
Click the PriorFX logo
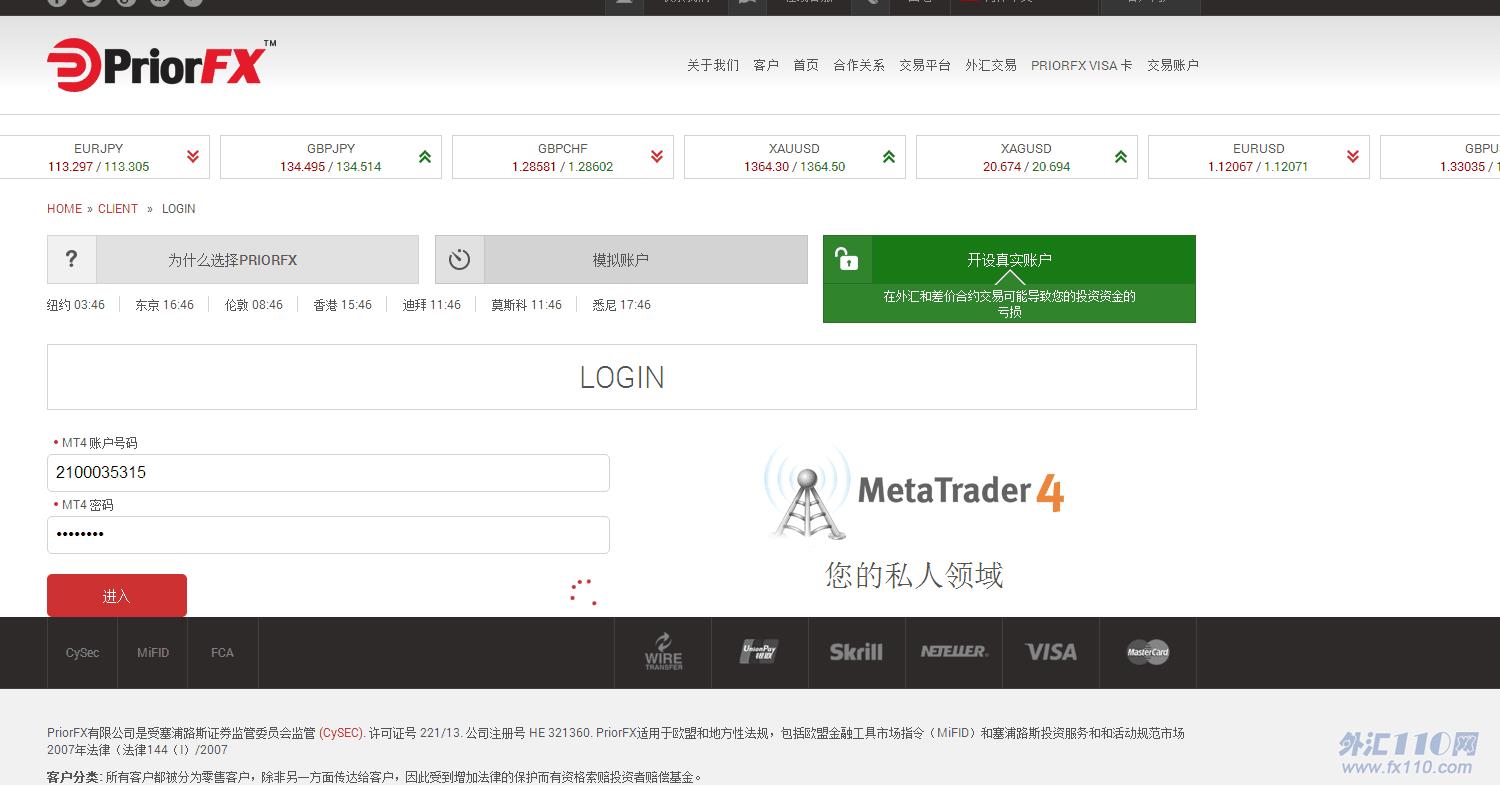(x=161, y=66)
